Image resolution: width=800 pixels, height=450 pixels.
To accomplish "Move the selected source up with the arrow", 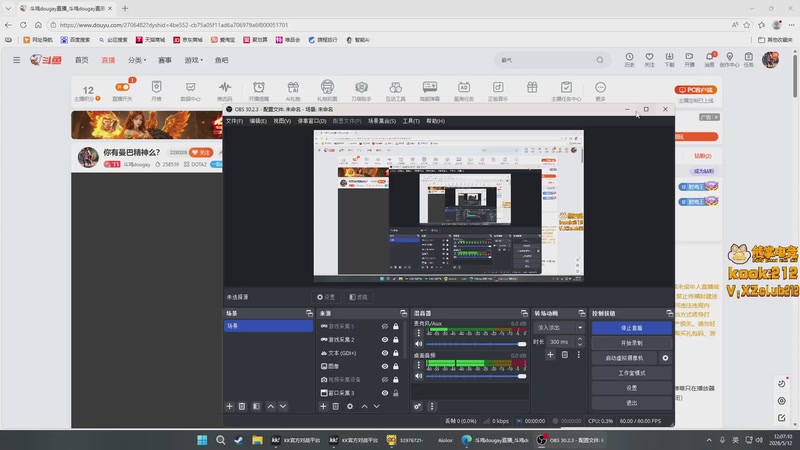I will [x=364, y=406].
